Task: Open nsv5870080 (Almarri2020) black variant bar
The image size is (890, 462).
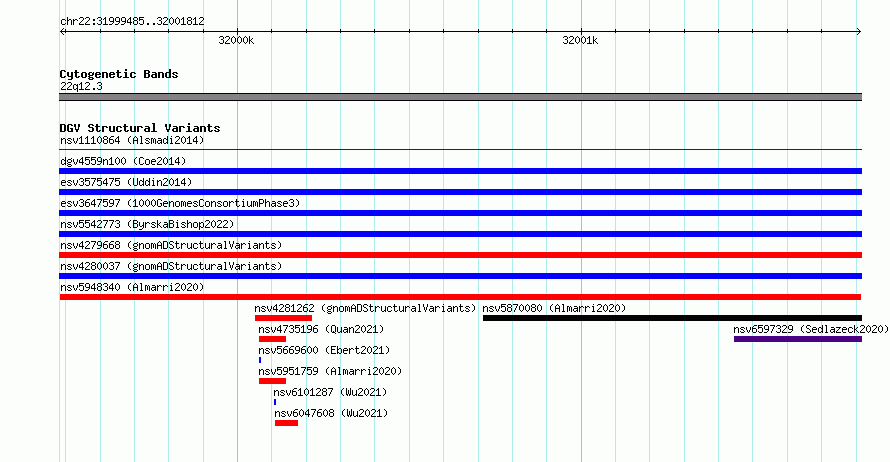Action: point(672,318)
